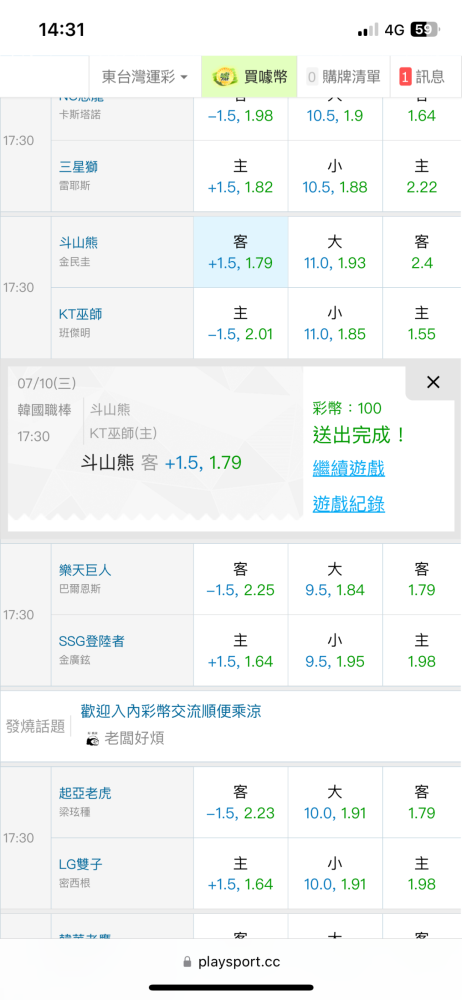Select LG雙子 主 1.98 moneyline
The height and width of the screenshot is (1000, 462).
pos(422,874)
